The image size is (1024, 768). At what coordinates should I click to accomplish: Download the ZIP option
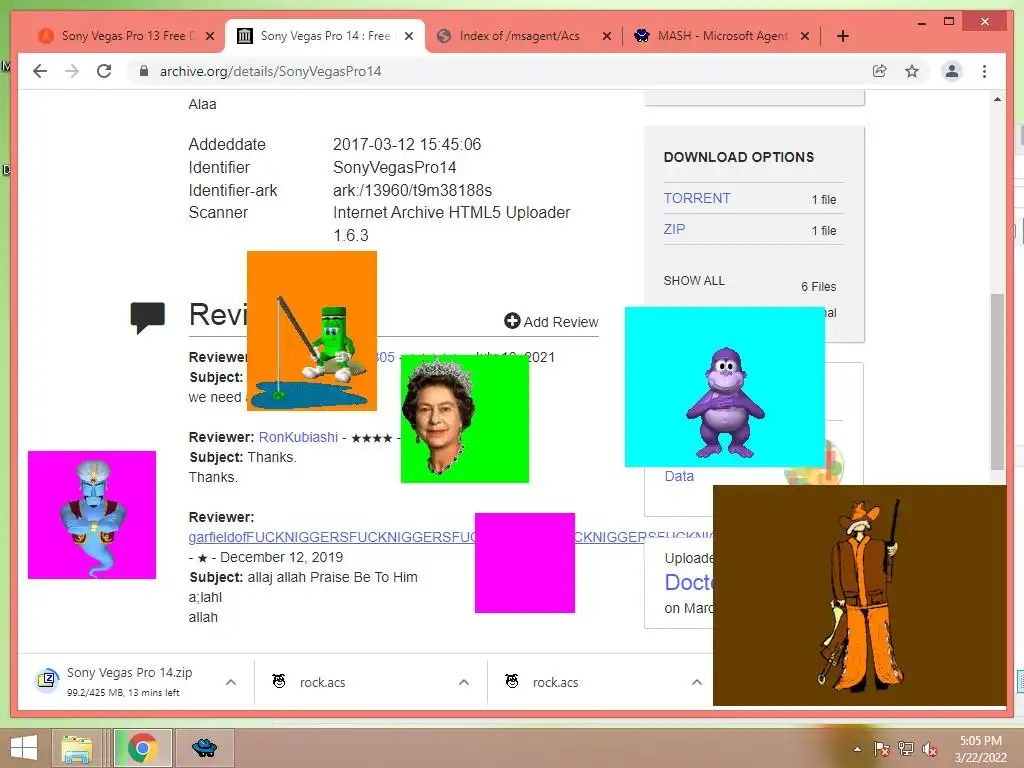click(x=674, y=229)
